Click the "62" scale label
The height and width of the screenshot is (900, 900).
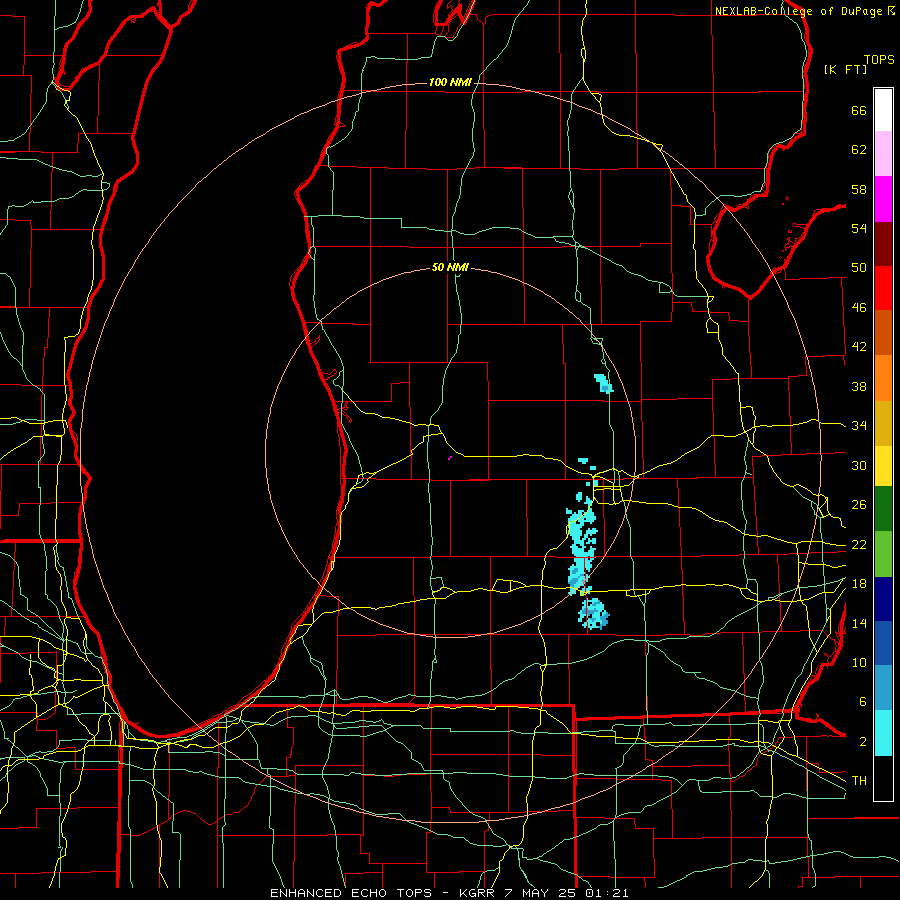click(x=859, y=150)
